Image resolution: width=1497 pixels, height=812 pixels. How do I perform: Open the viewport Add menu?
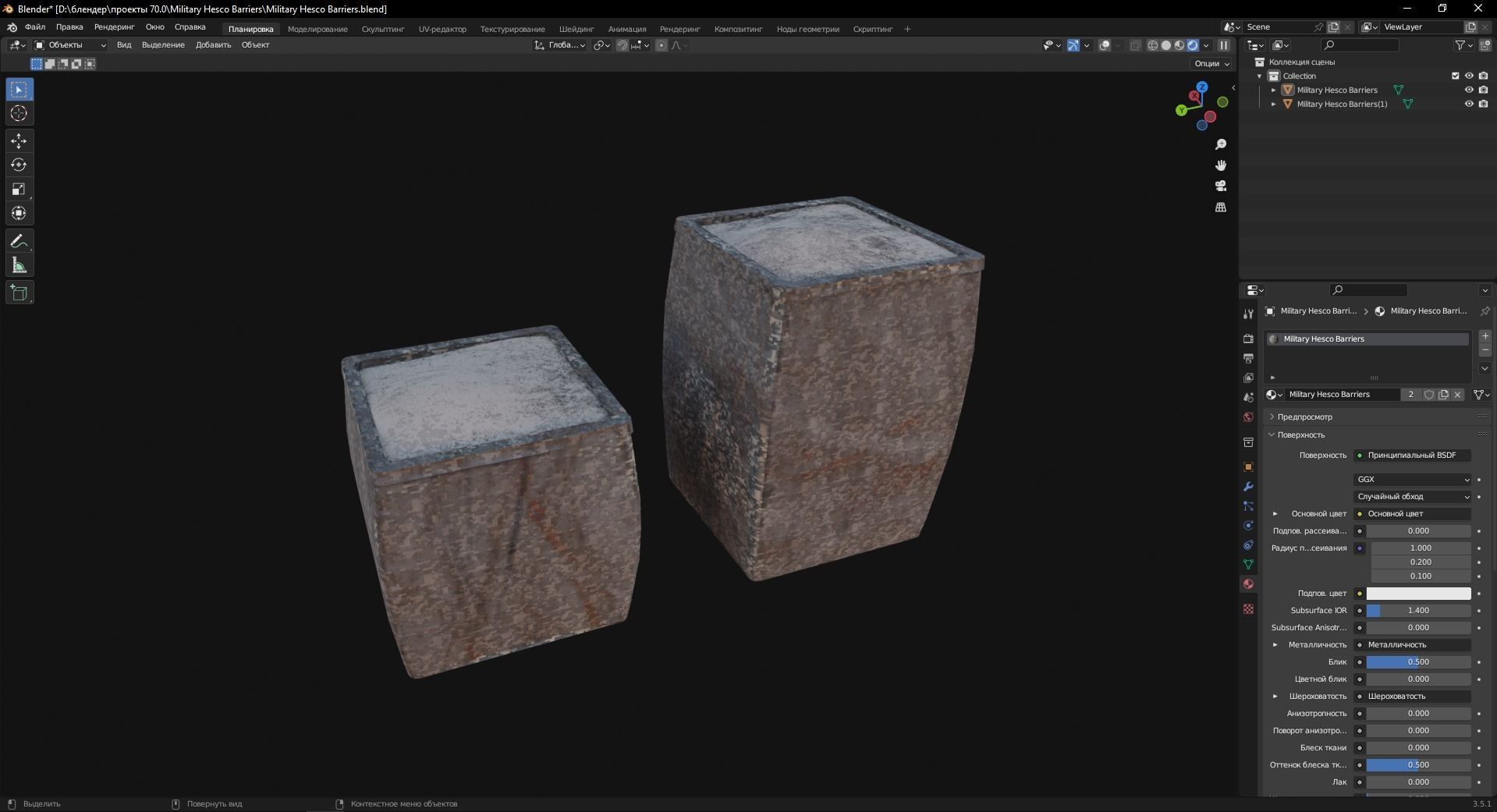coord(213,45)
